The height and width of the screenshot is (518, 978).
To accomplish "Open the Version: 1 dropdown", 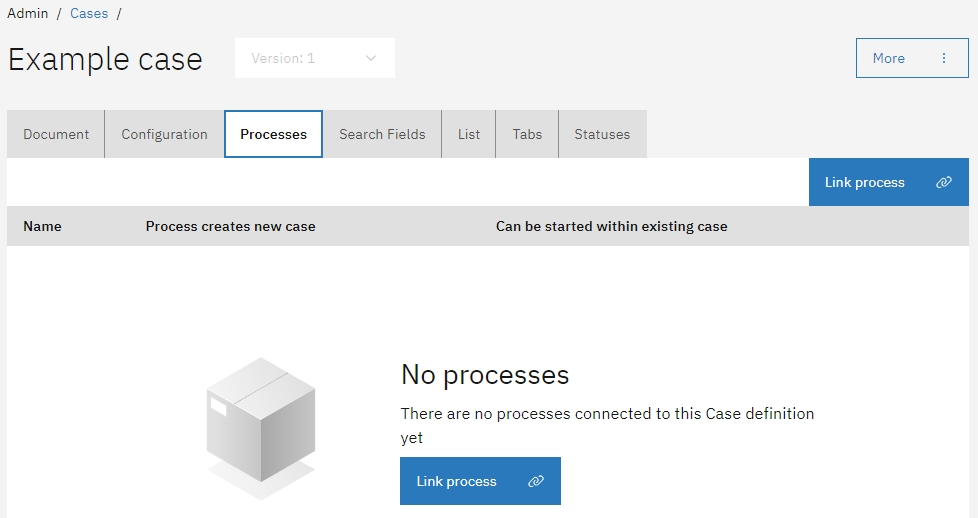I will coord(314,58).
